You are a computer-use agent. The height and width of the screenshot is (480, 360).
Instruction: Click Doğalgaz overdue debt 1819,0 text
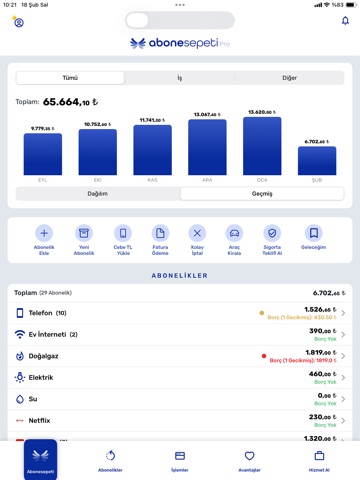[x=303, y=360]
